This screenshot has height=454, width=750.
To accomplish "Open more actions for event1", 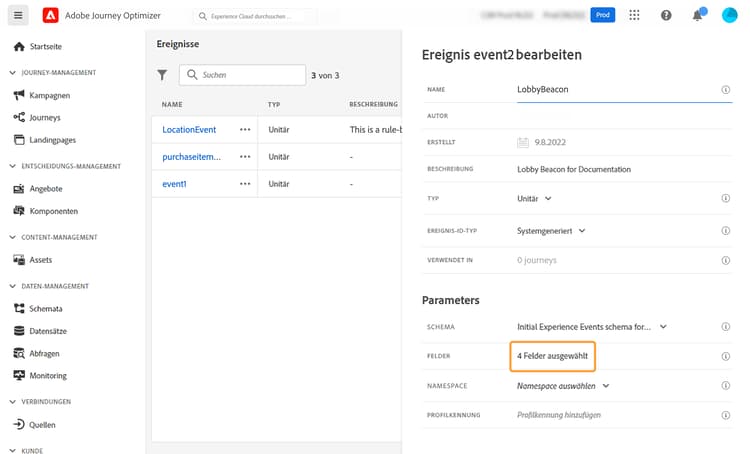I will click(244, 184).
